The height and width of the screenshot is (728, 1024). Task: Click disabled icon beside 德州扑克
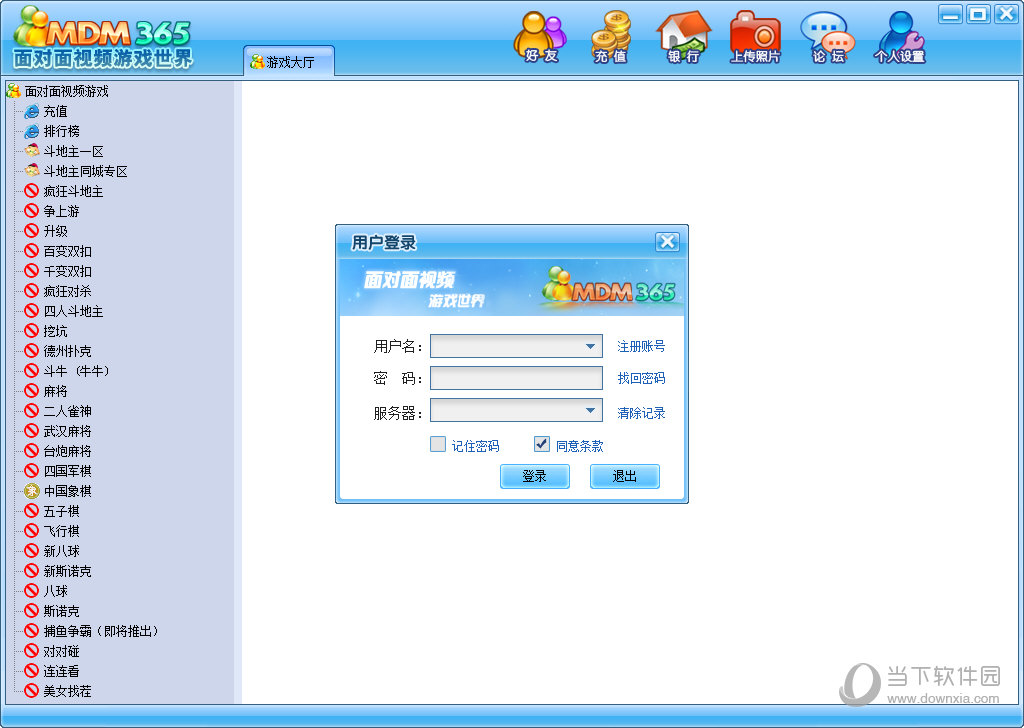tap(32, 351)
